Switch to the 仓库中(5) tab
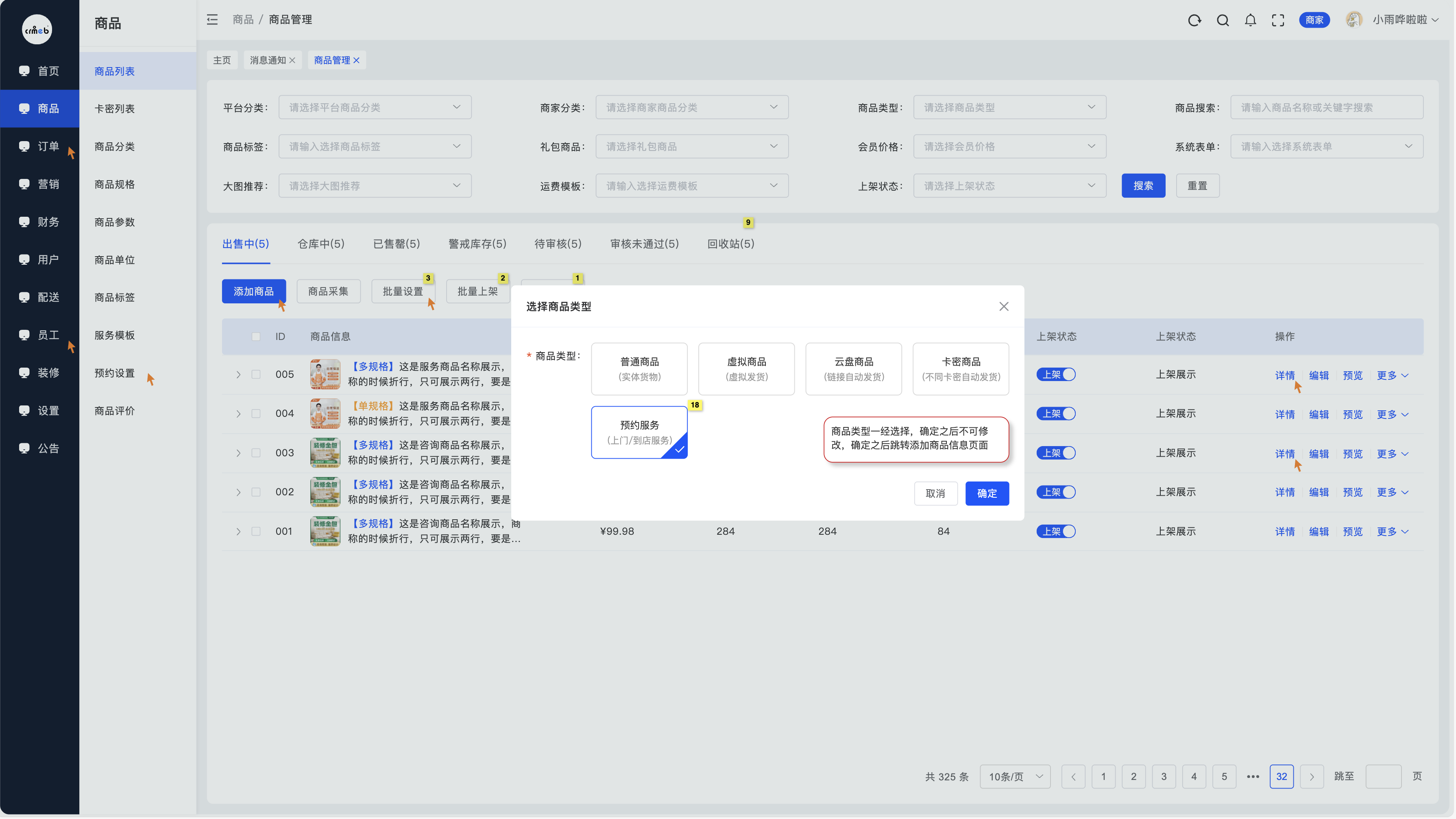Screen dimensions: 1456x819 tap(320, 244)
